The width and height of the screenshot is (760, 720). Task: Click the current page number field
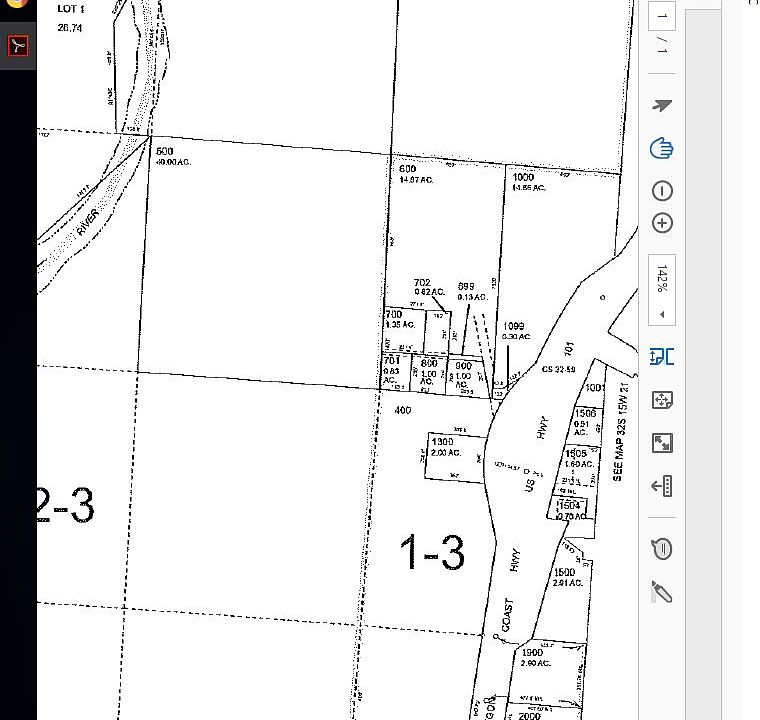pos(662,16)
